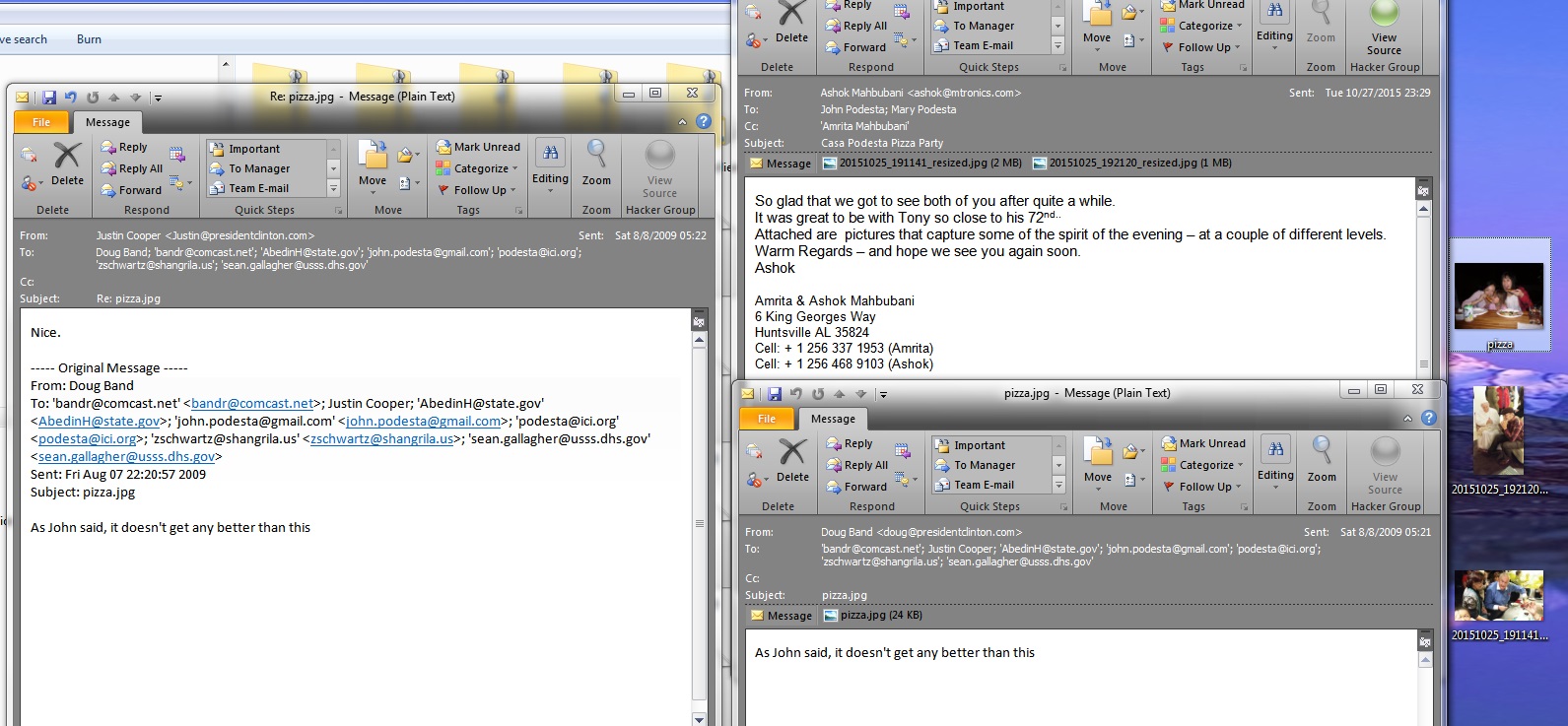
Task: Open Outlook Help in the pizza.jpg message window
Action: pos(1428,418)
